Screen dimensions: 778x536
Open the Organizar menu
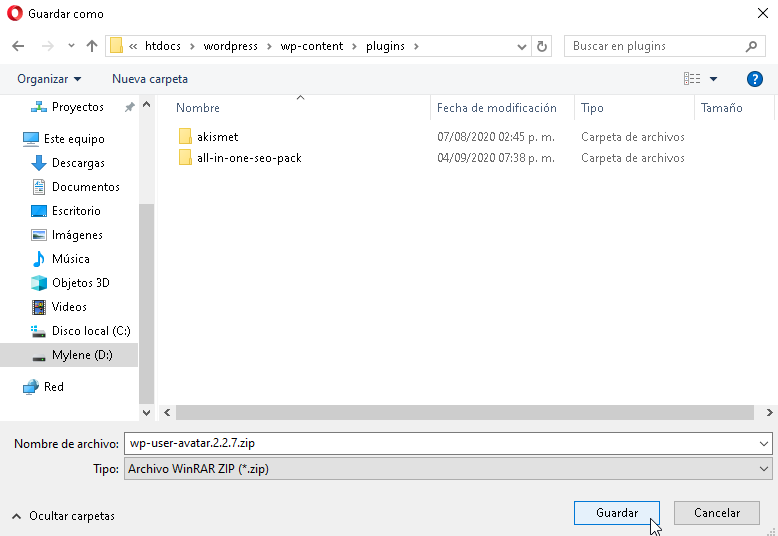click(x=49, y=79)
